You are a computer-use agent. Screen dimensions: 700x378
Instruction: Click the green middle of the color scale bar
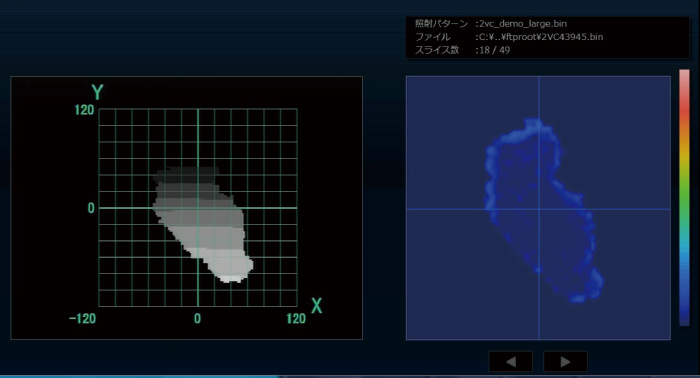(x=684, y=196)
